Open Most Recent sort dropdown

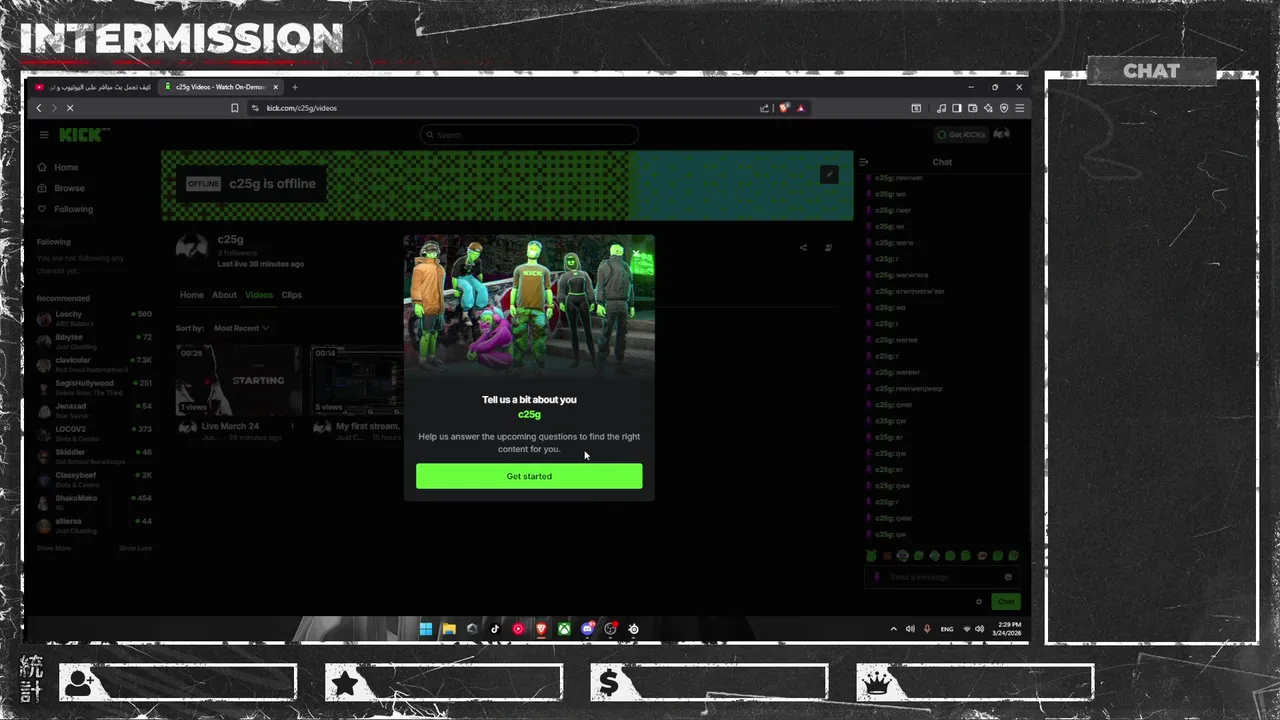tap(241, 328)
